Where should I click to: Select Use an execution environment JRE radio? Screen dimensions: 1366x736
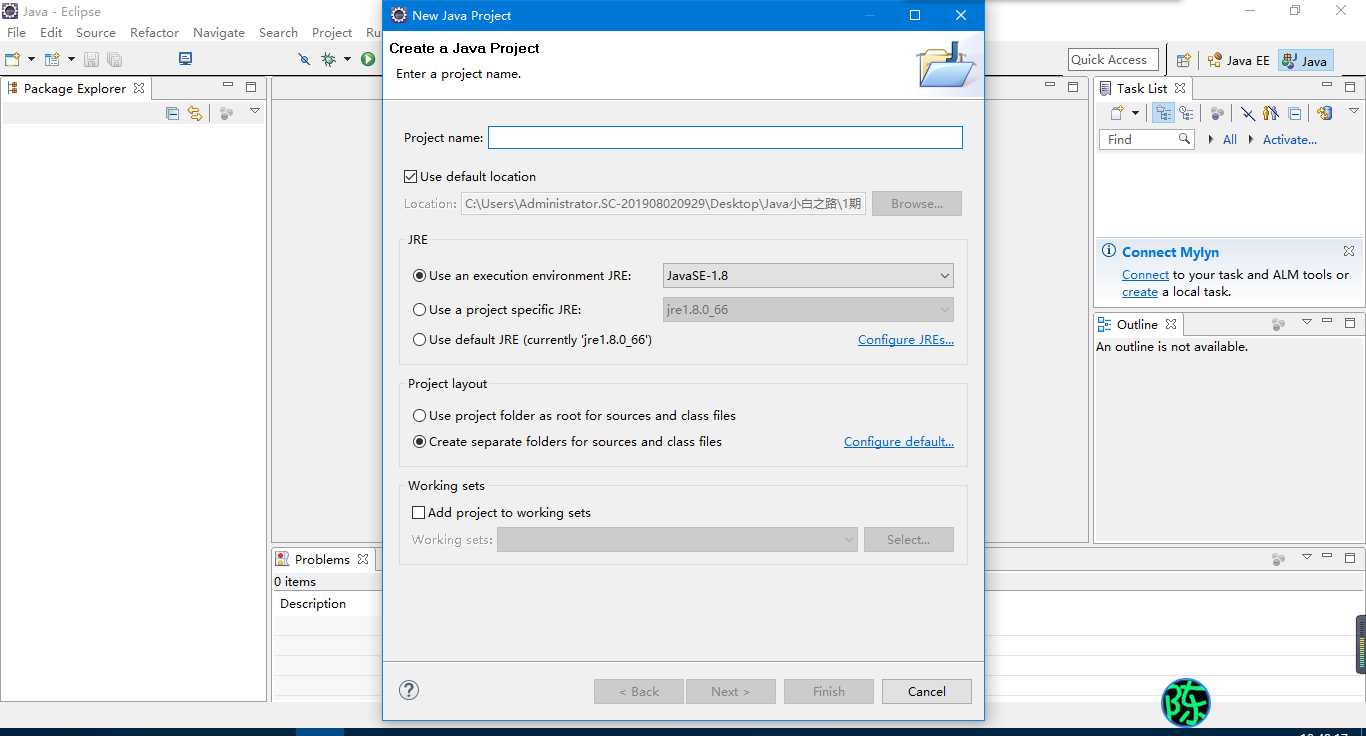coord(420,275)
